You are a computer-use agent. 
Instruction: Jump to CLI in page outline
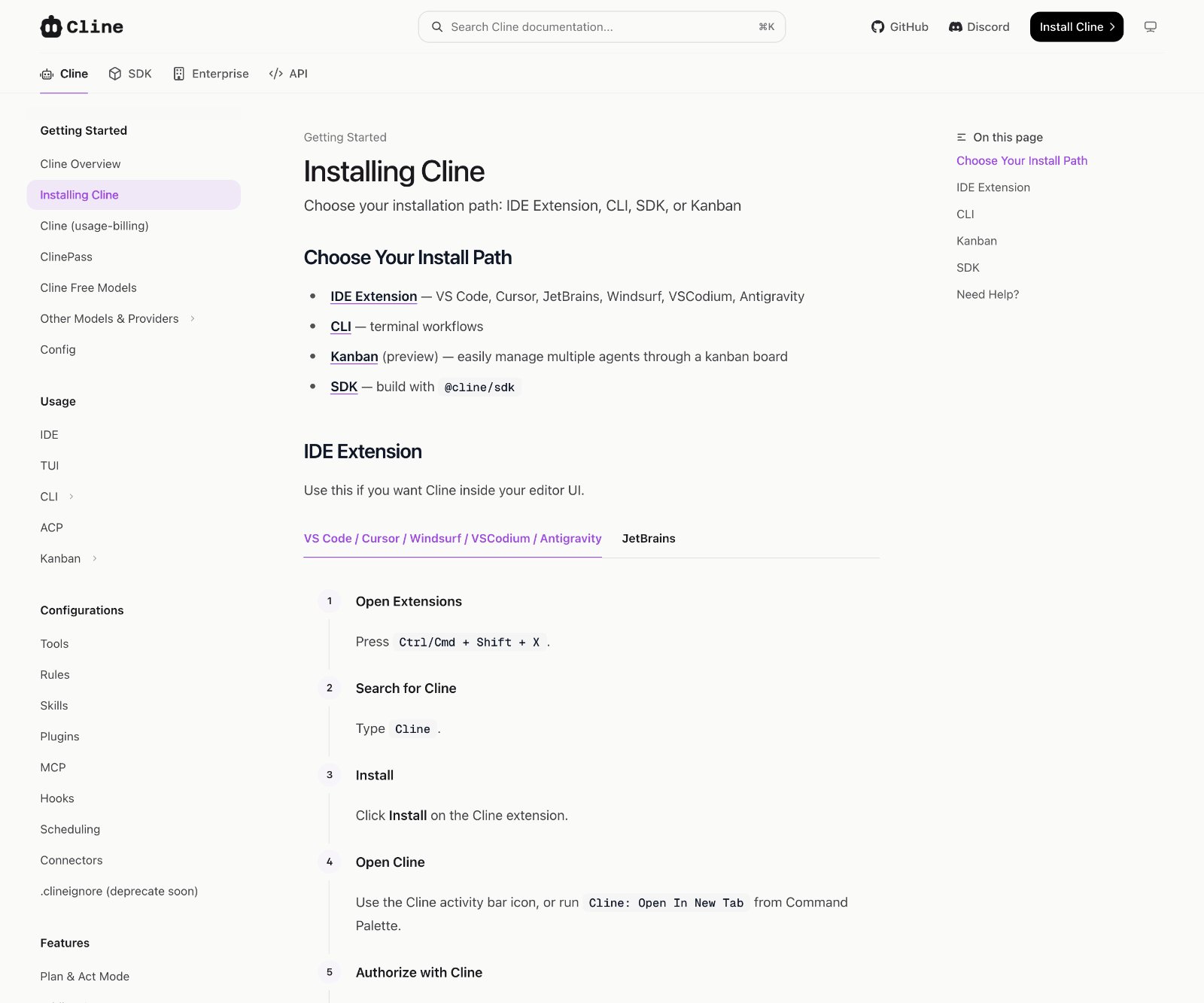point(965,214)
